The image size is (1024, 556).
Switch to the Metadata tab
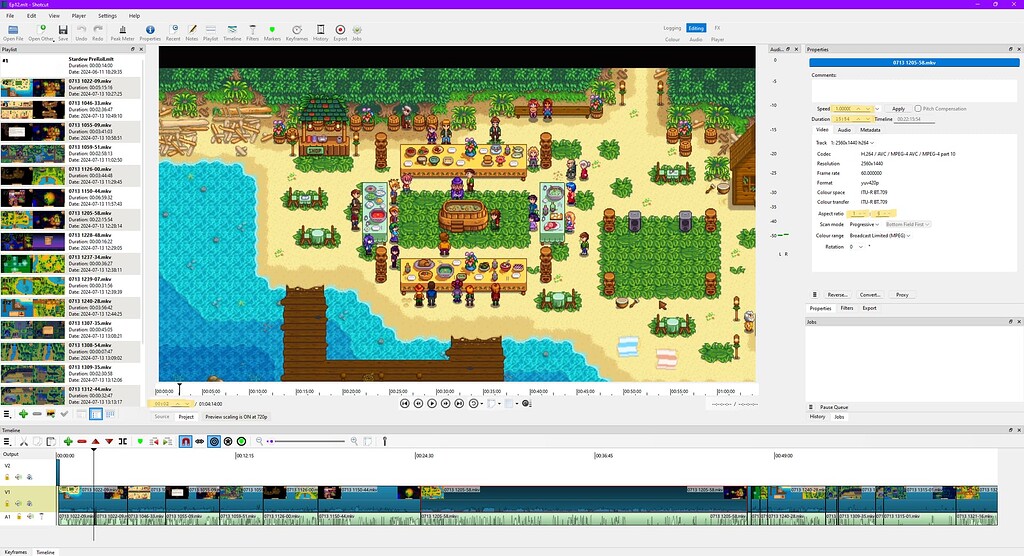coord(870,130)
